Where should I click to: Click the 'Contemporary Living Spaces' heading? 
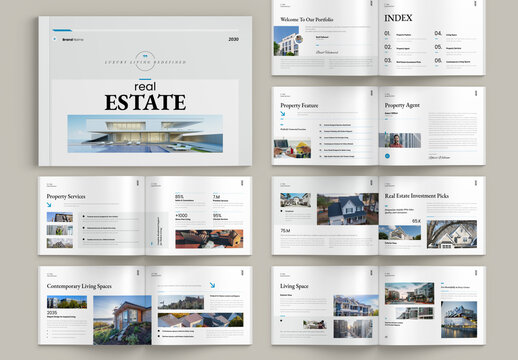pos(79,286)
